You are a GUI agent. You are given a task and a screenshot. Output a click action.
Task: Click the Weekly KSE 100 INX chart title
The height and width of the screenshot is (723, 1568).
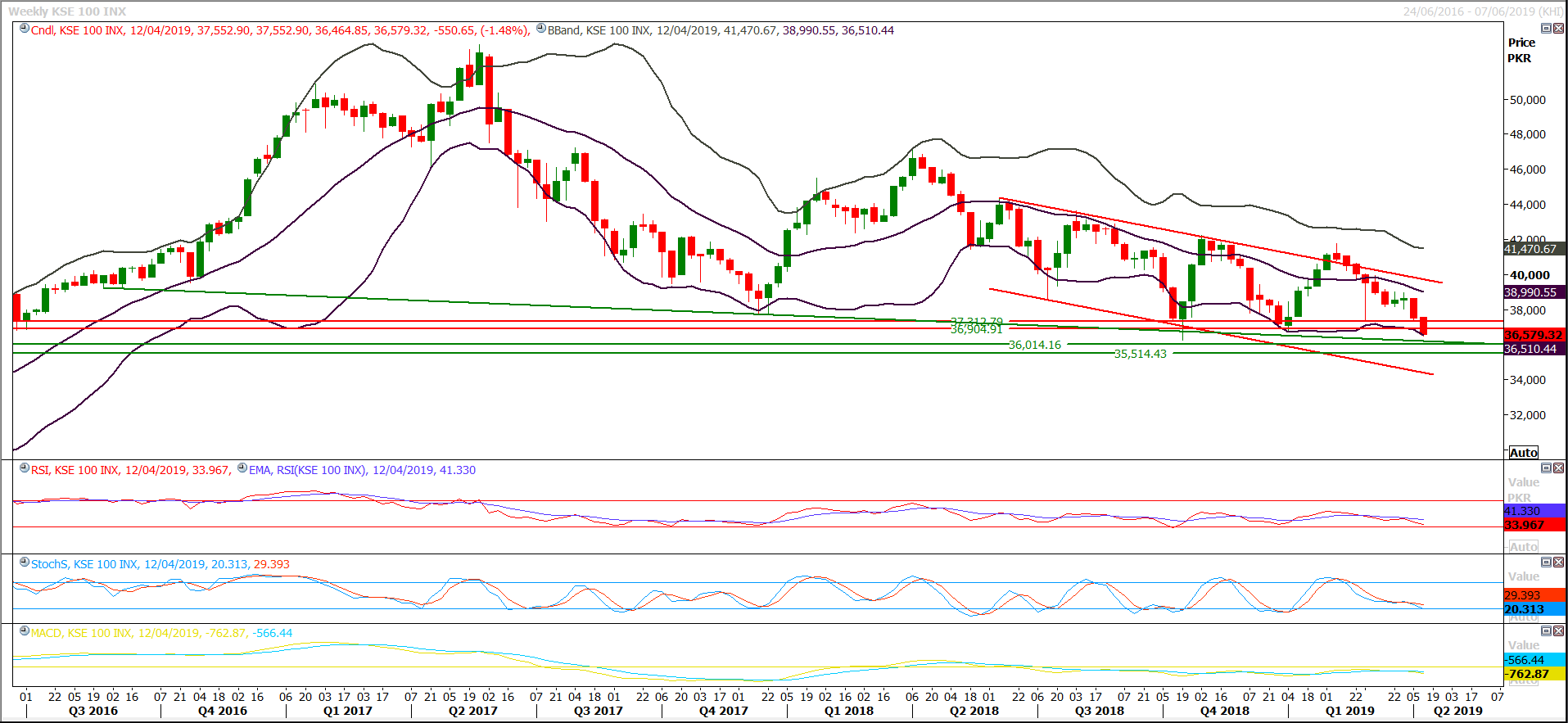67,11
